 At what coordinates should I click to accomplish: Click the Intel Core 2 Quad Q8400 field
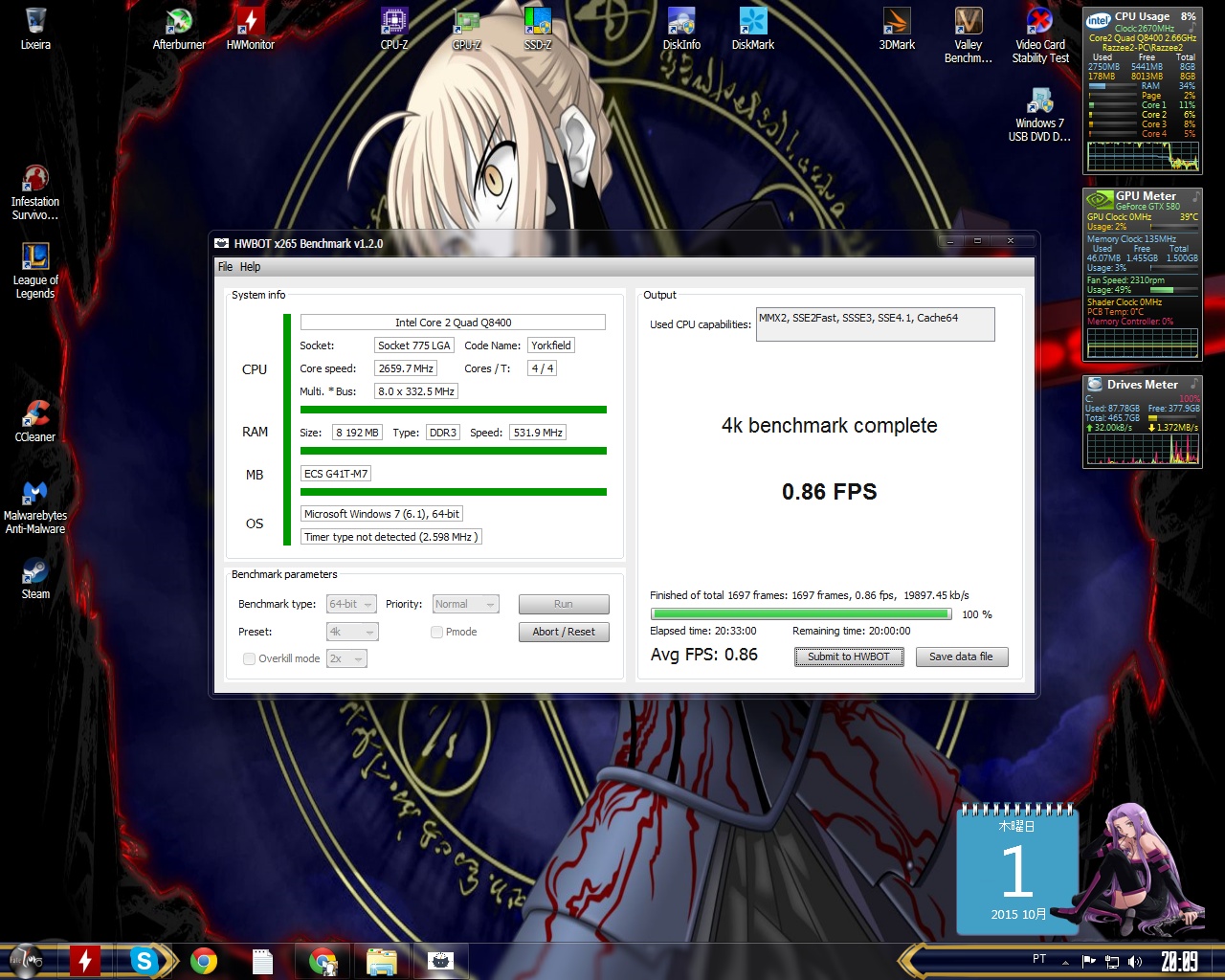[453, 323]
